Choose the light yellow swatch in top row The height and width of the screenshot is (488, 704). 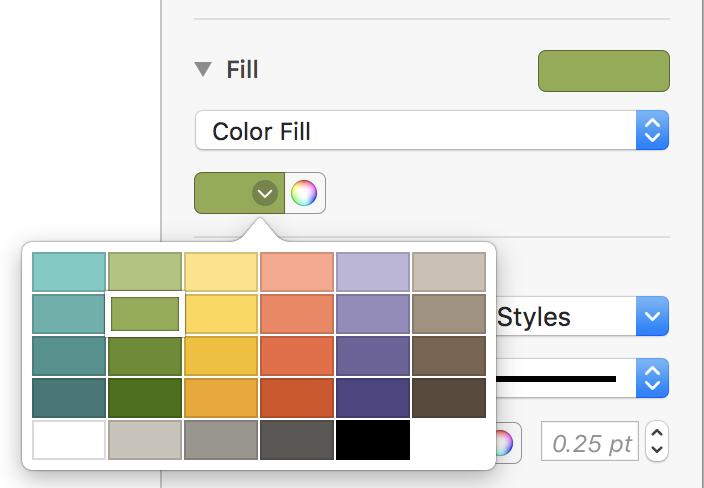221,272
